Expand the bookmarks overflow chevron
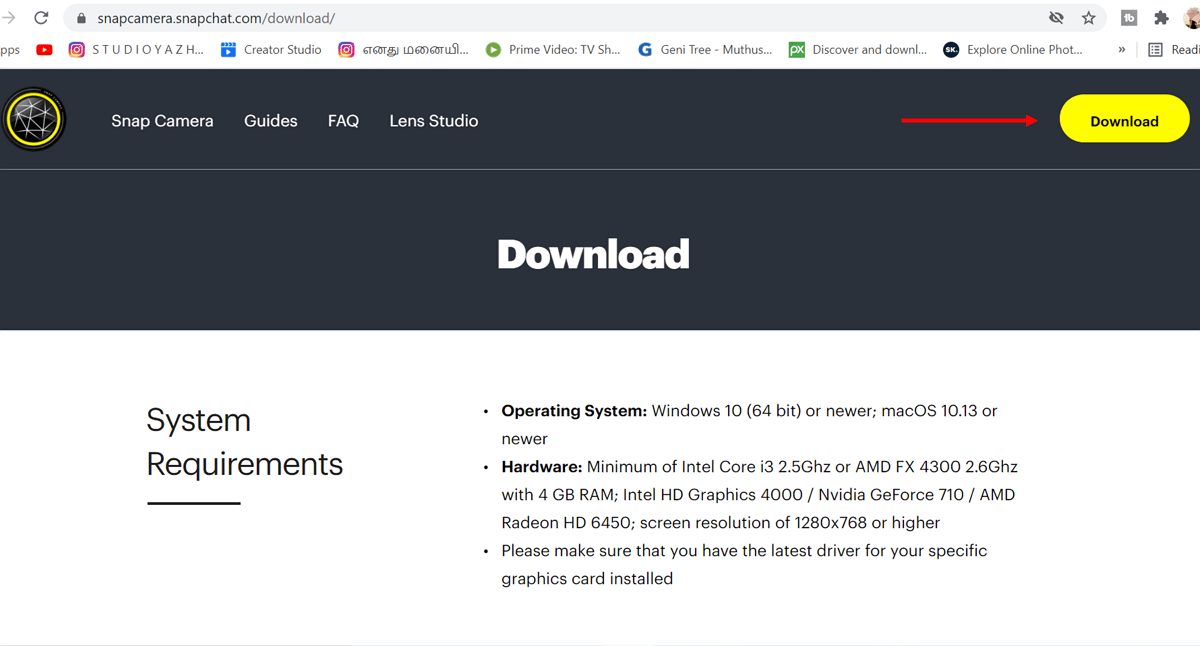This screenshot has height=646, width=1200. [x=1122, y=49]
